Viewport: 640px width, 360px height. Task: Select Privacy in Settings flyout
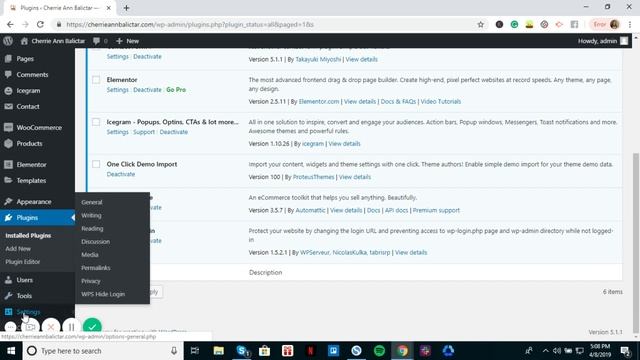pos(91,281)
